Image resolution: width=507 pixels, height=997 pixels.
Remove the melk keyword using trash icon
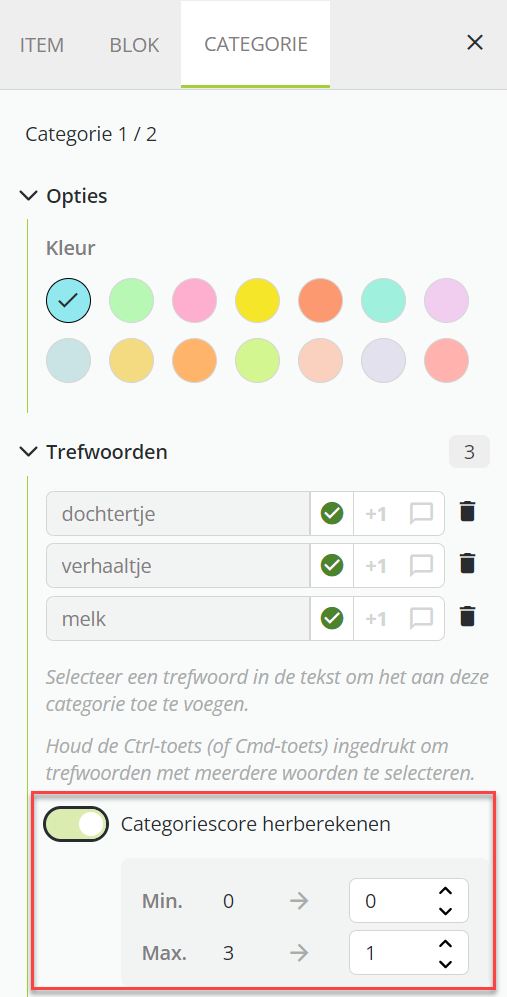pos(468,616)
